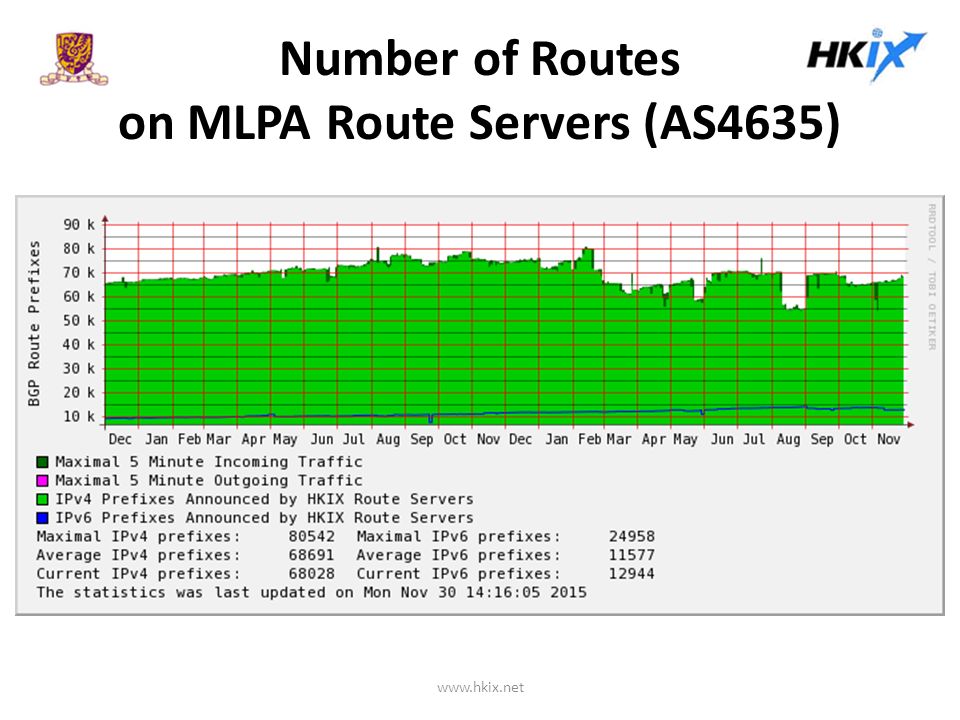Viewport: 960px width, 720px height.
Task: Click 'IPv6 Prefixes Announced by HKIX Route Servers'
Action: [264, 518]
